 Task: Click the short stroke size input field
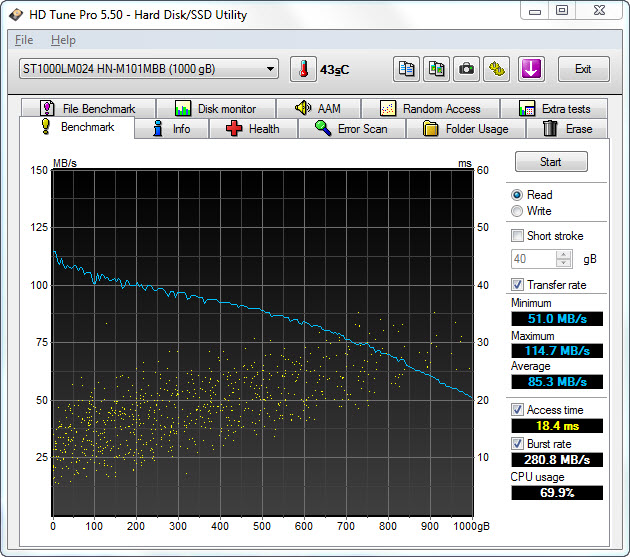point(534,259)
